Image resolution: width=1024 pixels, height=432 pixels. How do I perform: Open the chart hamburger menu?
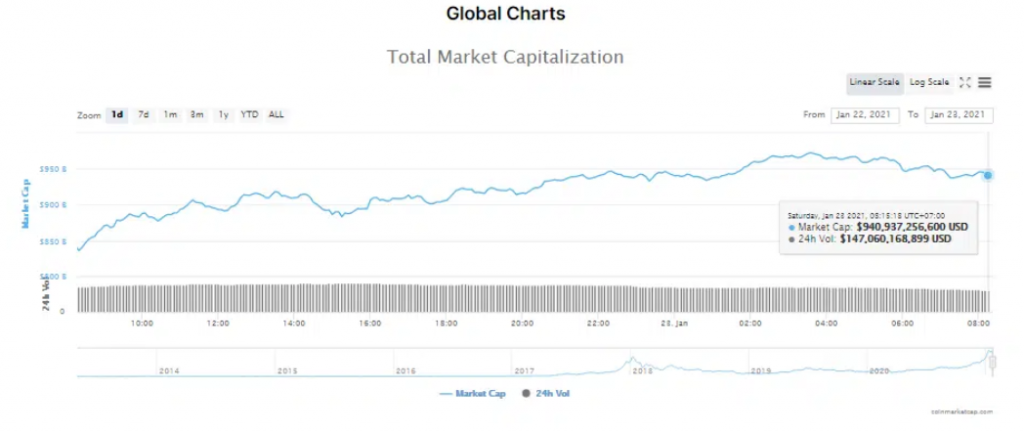click(985, 83)
